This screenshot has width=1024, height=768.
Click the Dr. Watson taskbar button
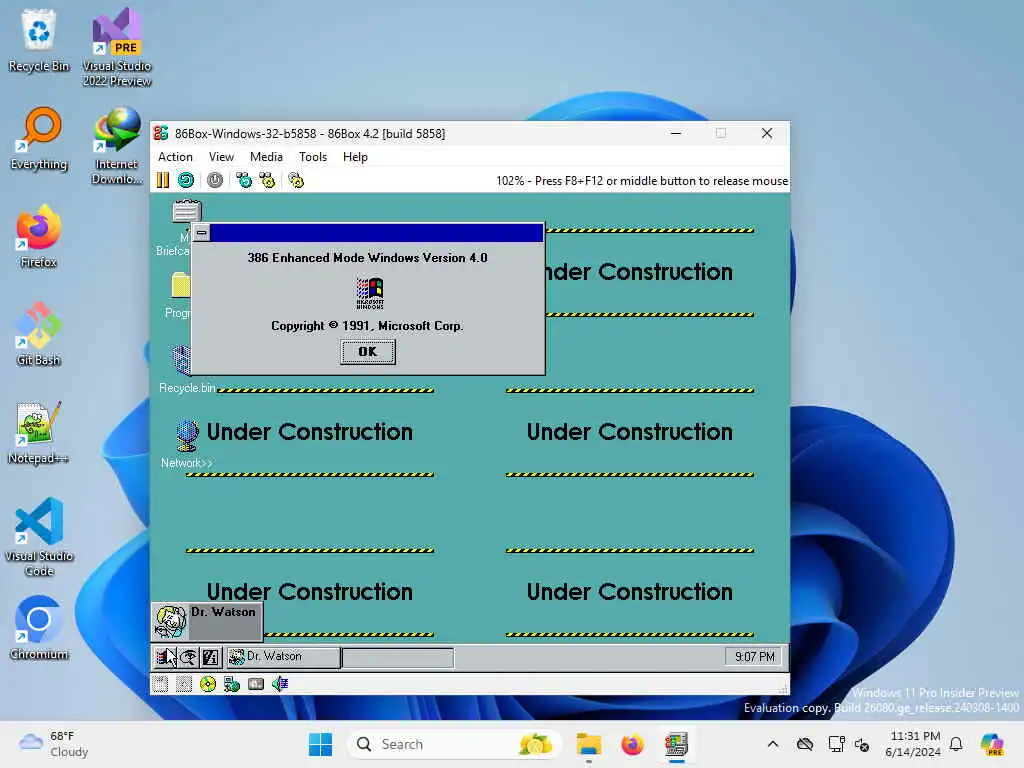pyautogui.click(x=283, y=656)
